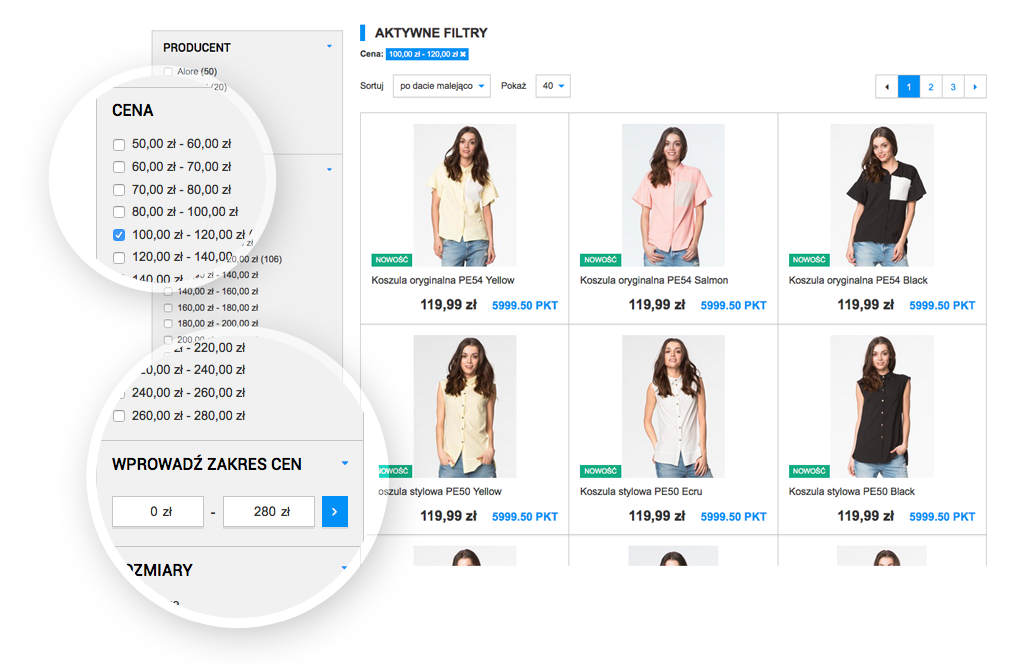
Task: Go to page 2 of results
Action: [931, 86]
